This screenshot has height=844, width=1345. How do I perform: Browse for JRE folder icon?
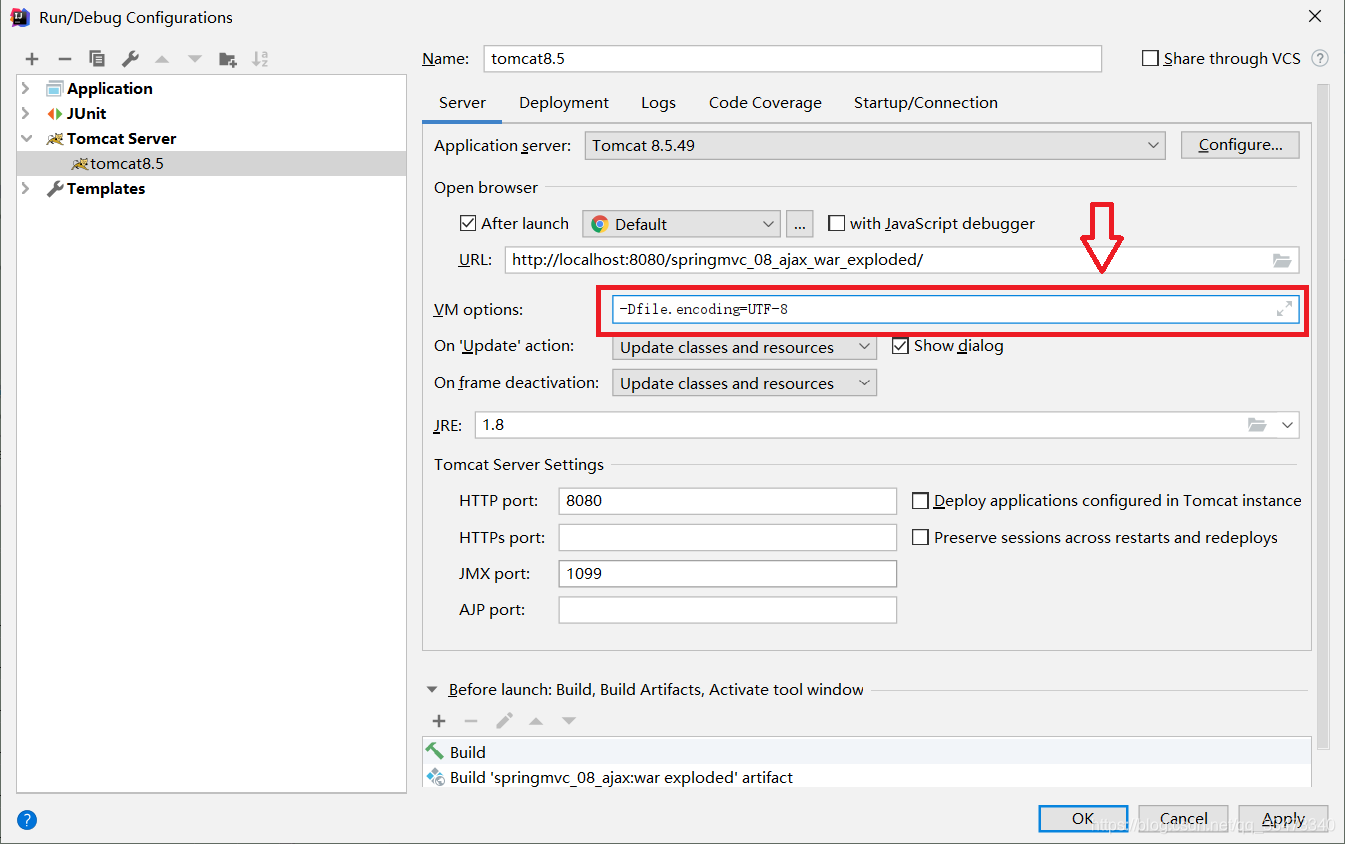[1257, 425]
